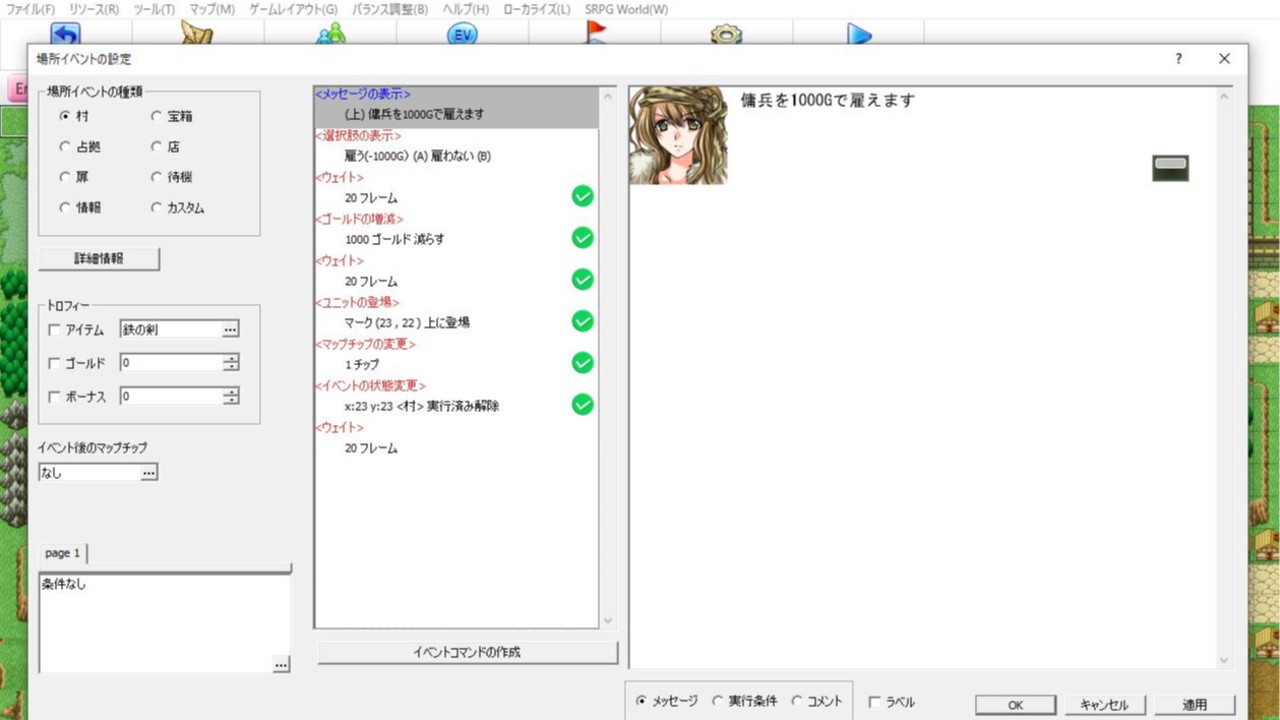1280x720 pixels.
Task: Open the gear settings toolbar icon
Action: pyautogui.click(x=727, y=33)
